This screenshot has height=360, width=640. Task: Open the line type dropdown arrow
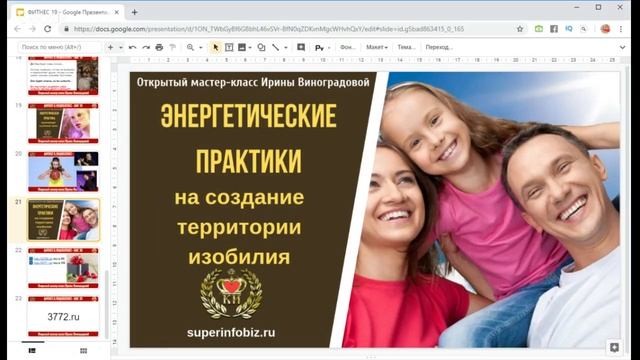(x=286, y=48)
